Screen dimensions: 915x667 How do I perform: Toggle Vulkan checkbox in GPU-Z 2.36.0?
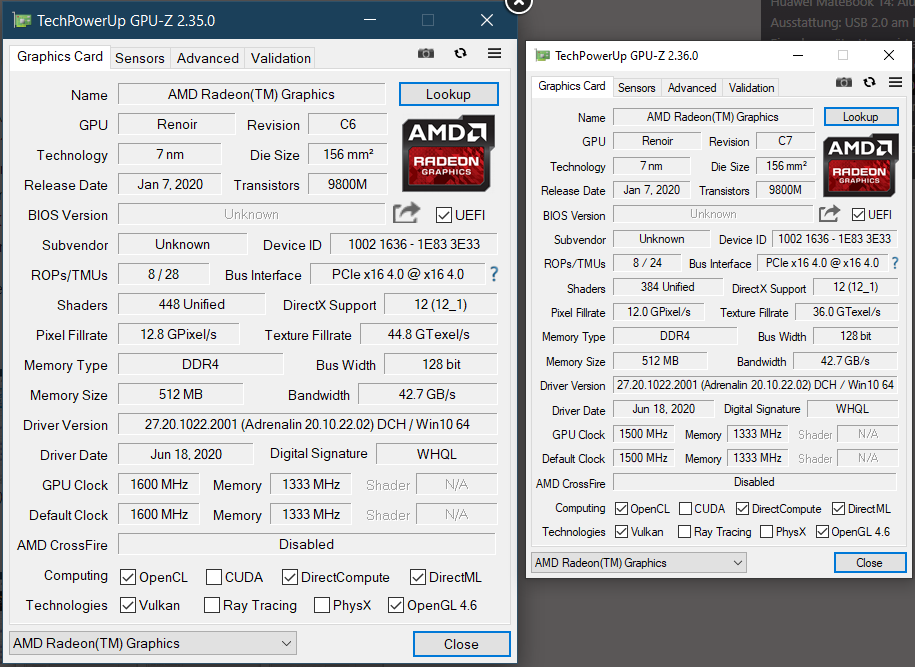[x=621, y=532]
